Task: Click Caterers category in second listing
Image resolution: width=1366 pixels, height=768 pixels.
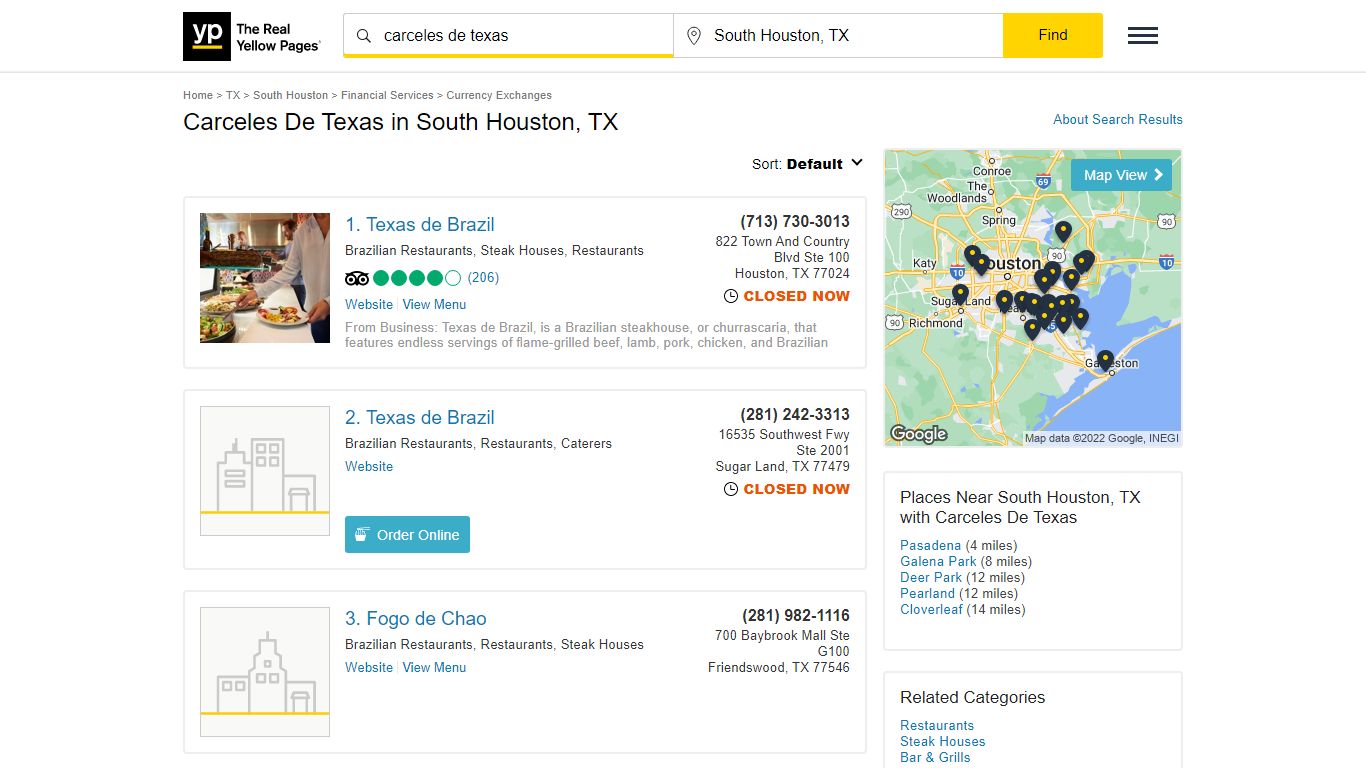Action: (x=586, y=443)
